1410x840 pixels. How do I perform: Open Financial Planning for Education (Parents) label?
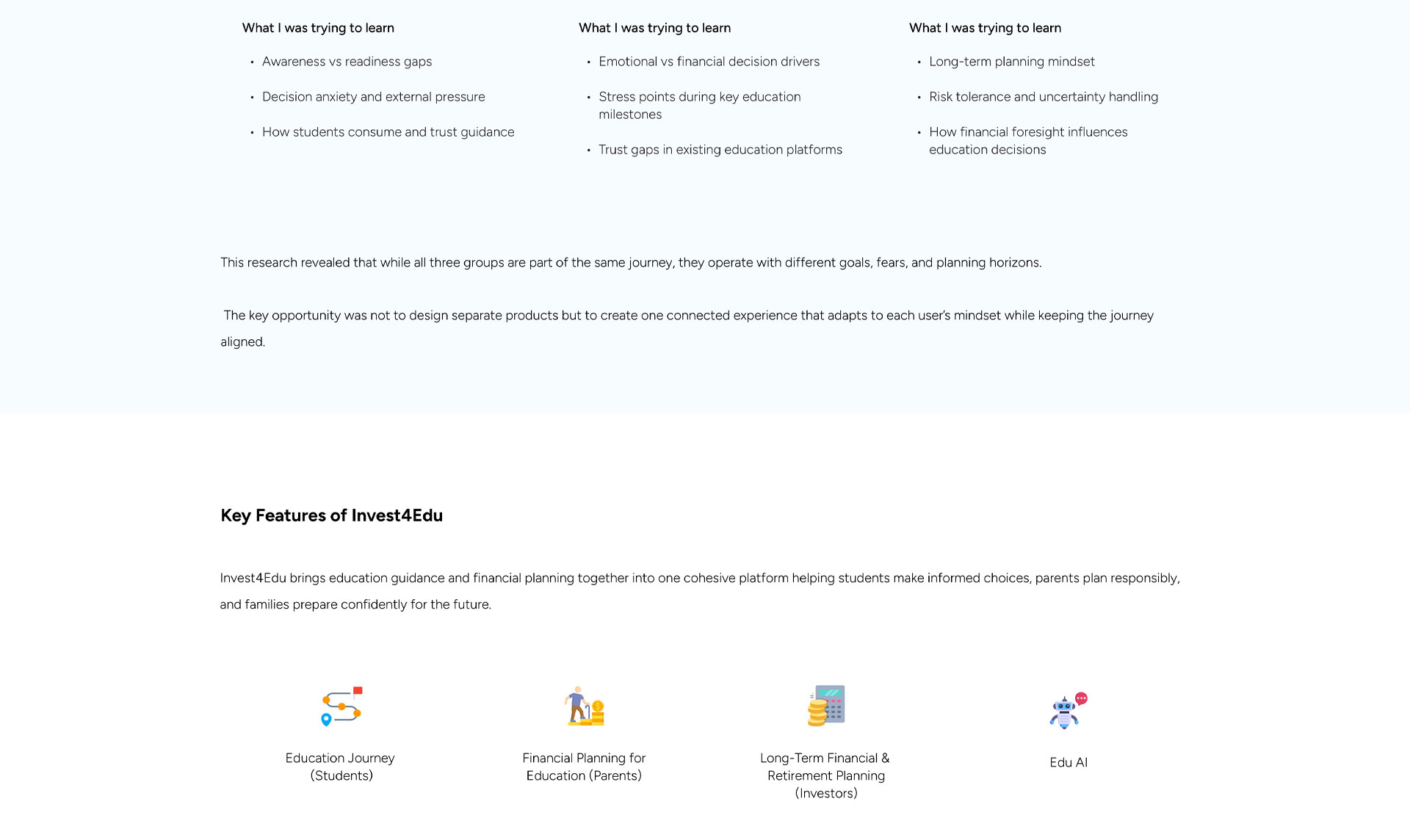point(584,767)
